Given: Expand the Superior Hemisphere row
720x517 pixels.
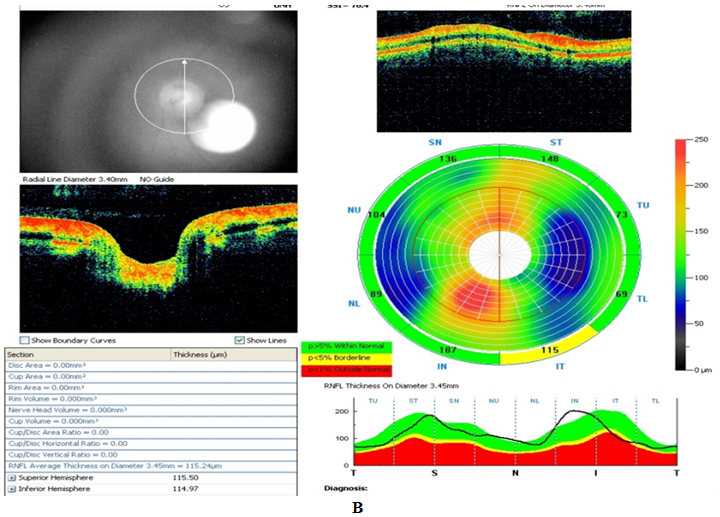Looking at the screenshot, I should click(12, 477).
